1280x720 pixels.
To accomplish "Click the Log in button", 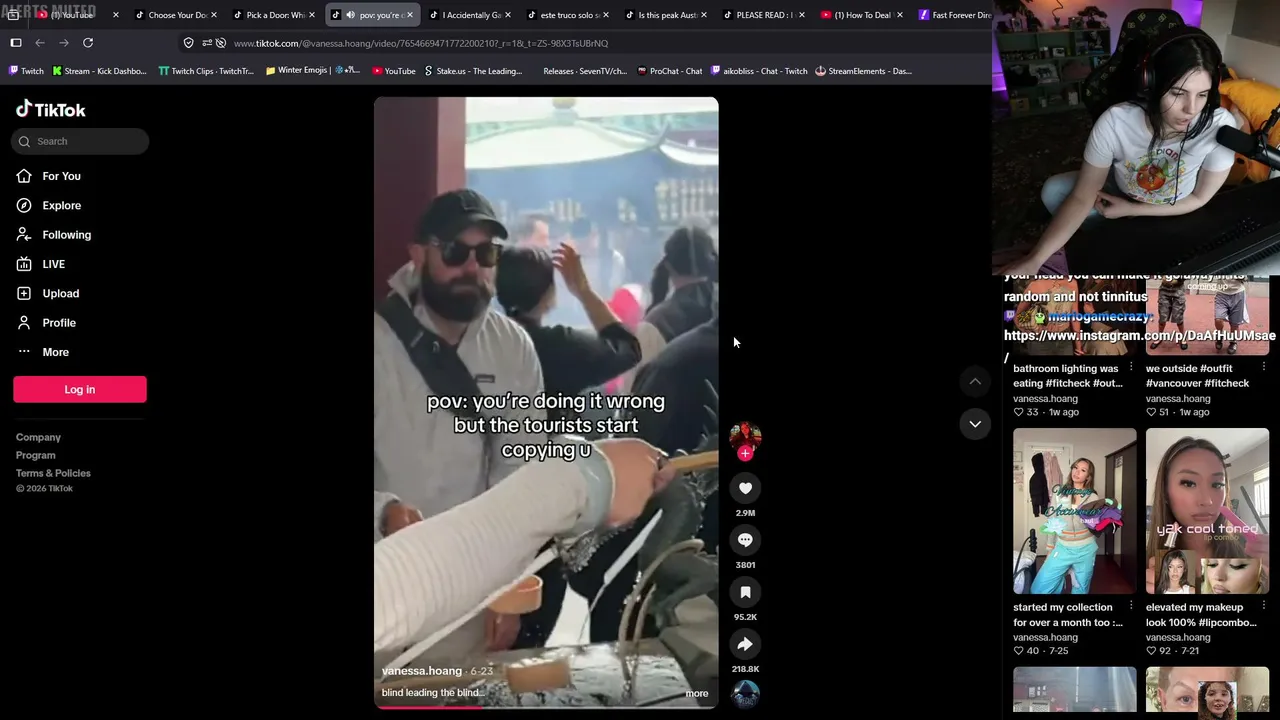I will [80, 389].
